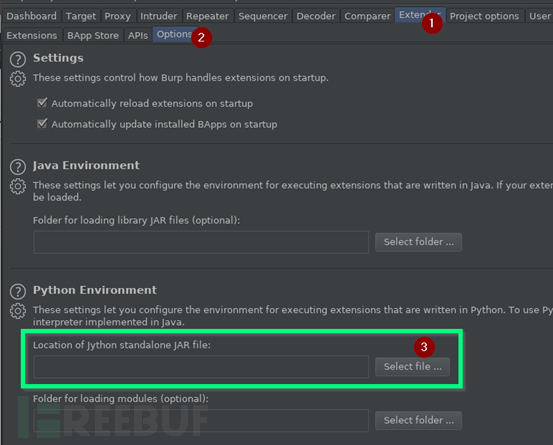
Task: Open the Comparer tab
Action: coord(367,16)
